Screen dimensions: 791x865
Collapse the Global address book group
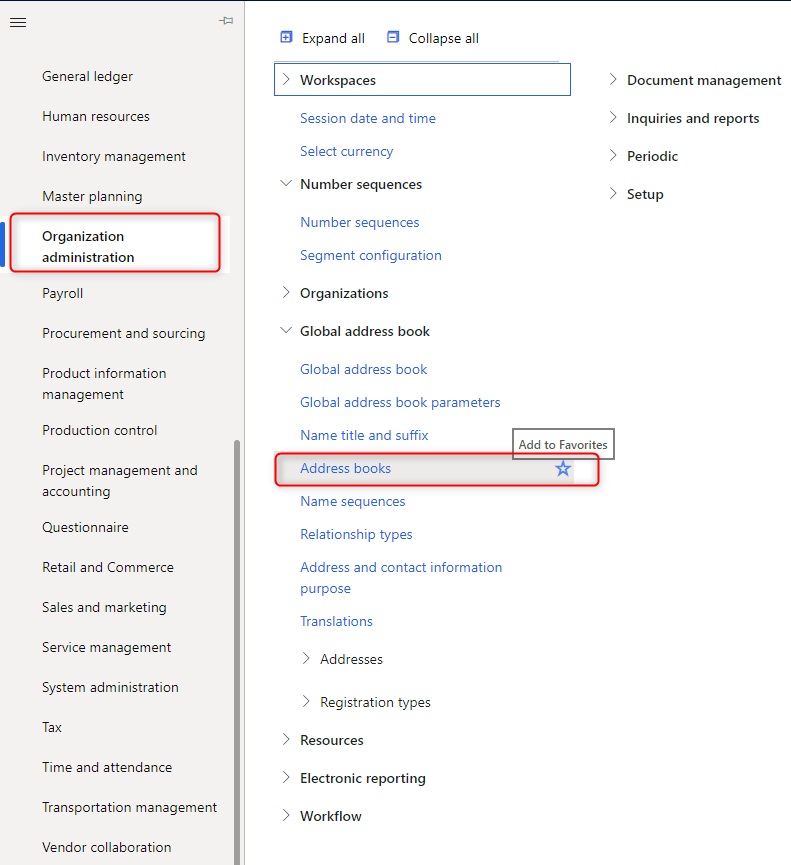pos(286,331)
